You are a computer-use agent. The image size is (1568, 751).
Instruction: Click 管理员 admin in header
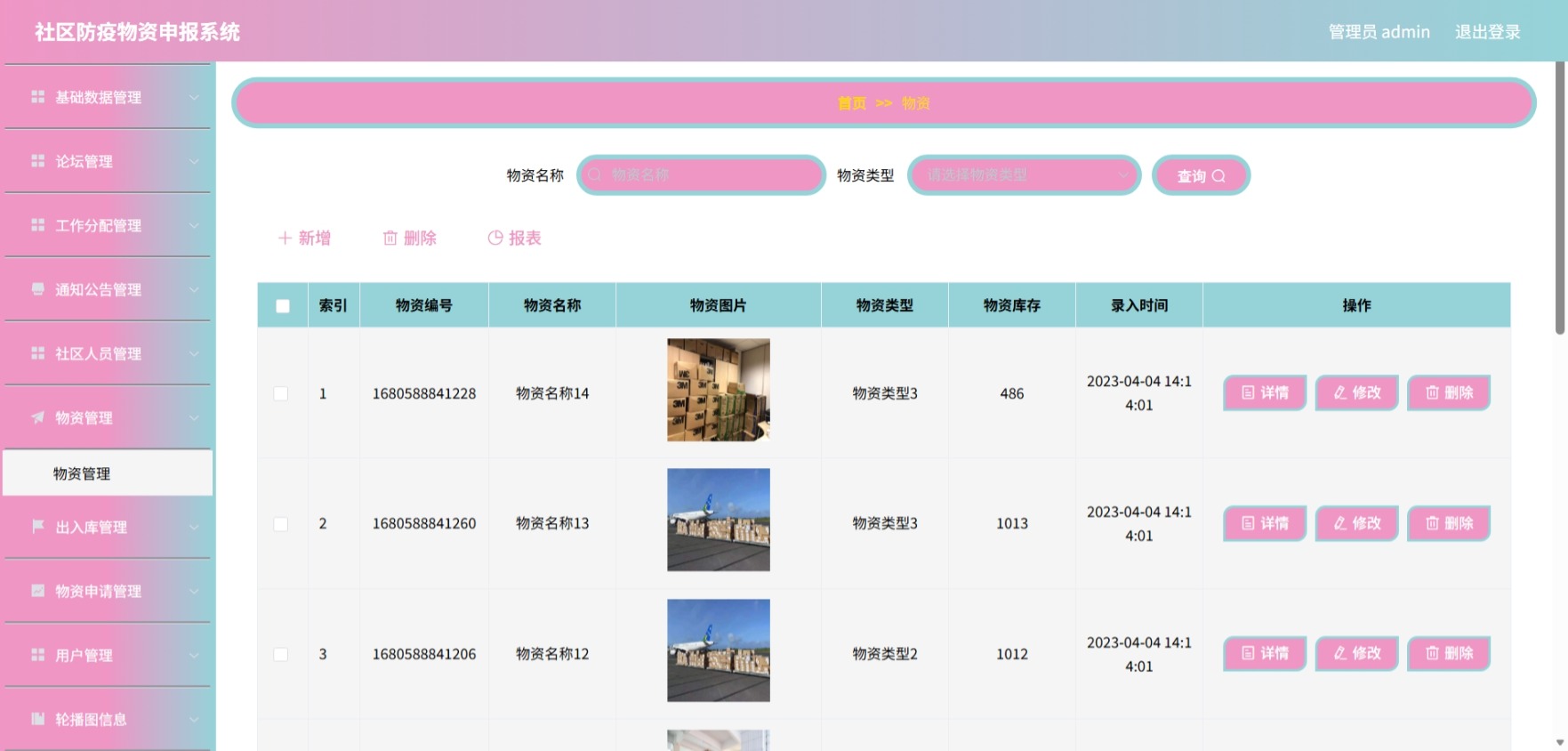coord(1379,32)
